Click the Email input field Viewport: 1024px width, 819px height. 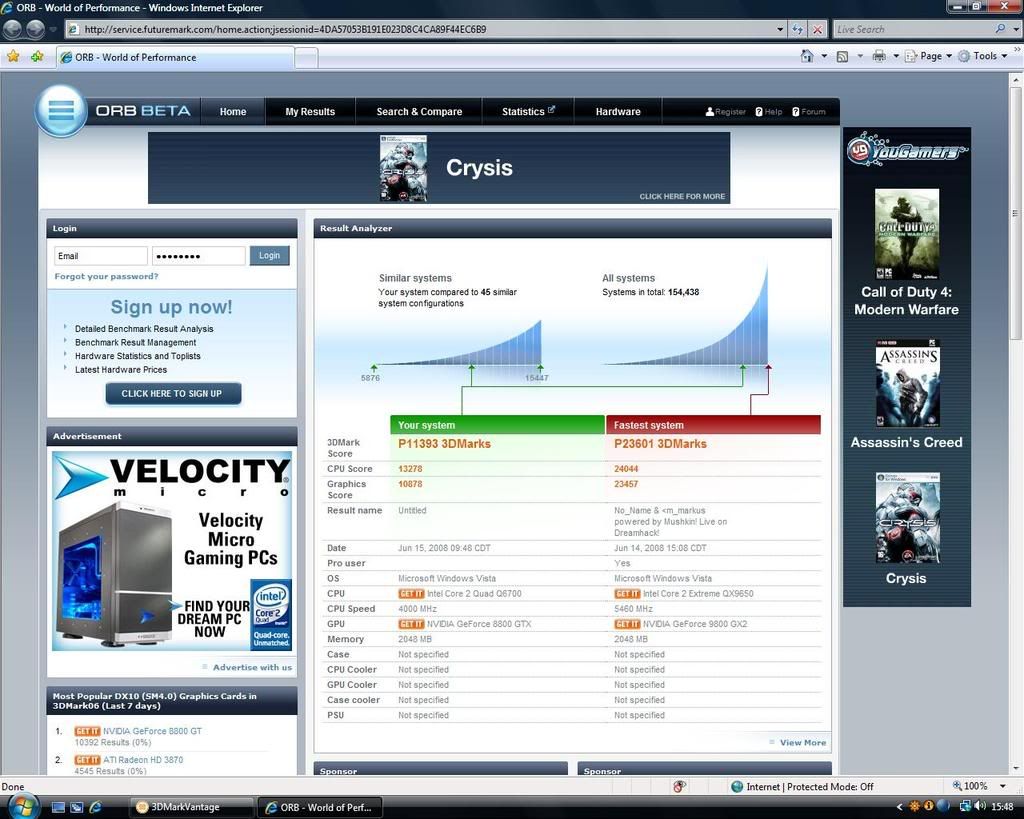pyautogui.click(x=101, y=255)
